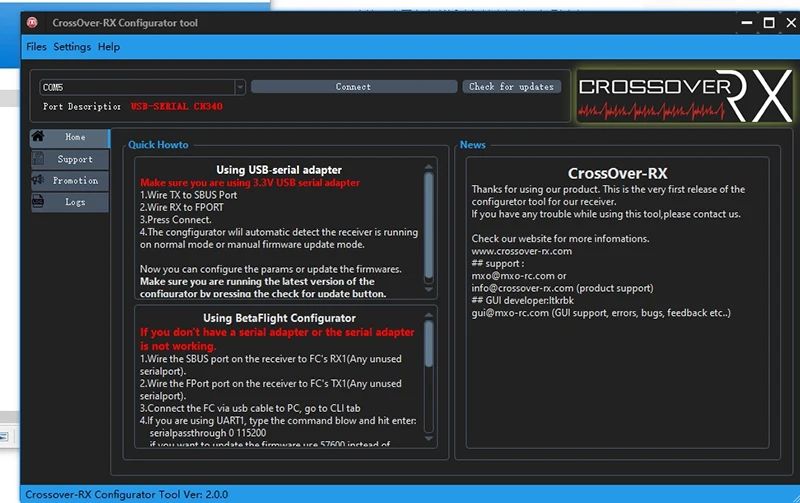Click the red 3.3V USB serial adapter warning

(250, 183)
